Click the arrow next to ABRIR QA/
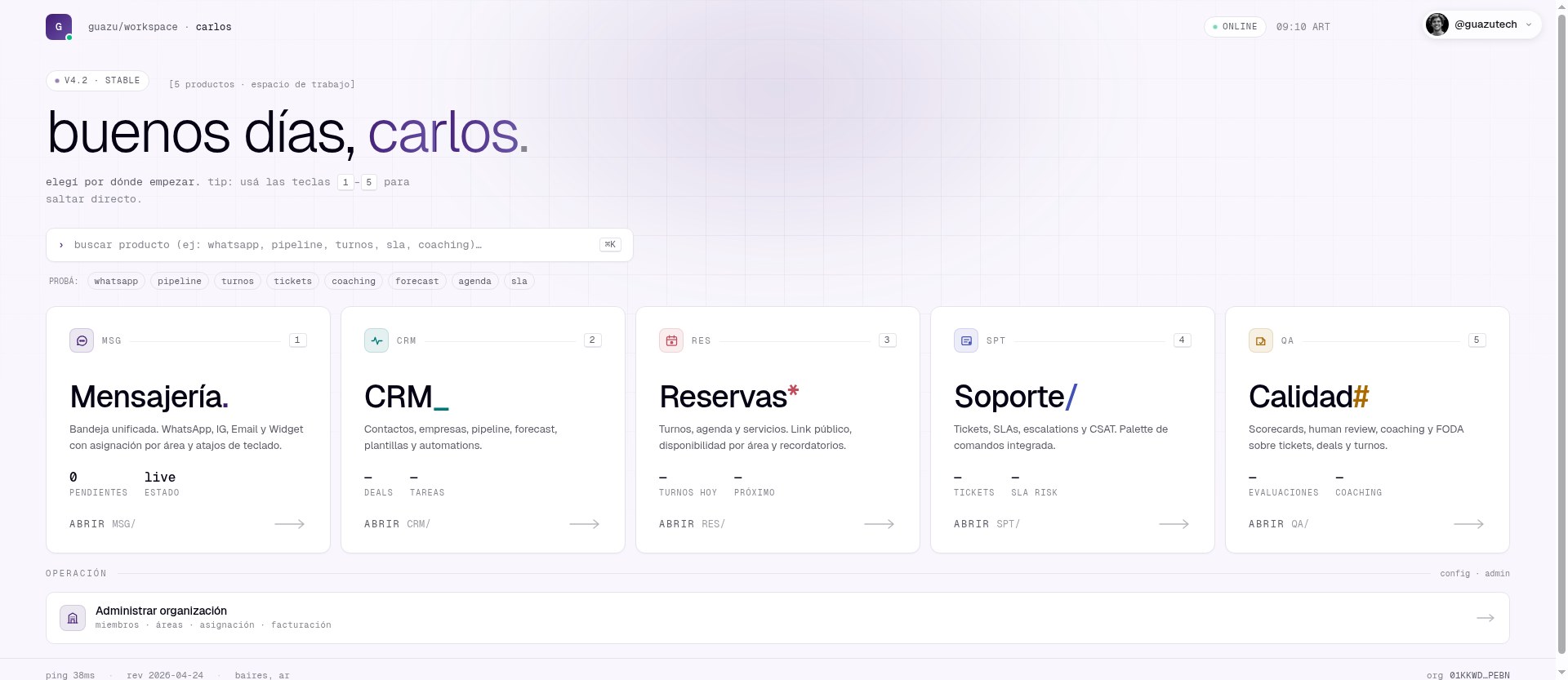The width and height of the screenshot is (1568, 680). click(1468, 524)
